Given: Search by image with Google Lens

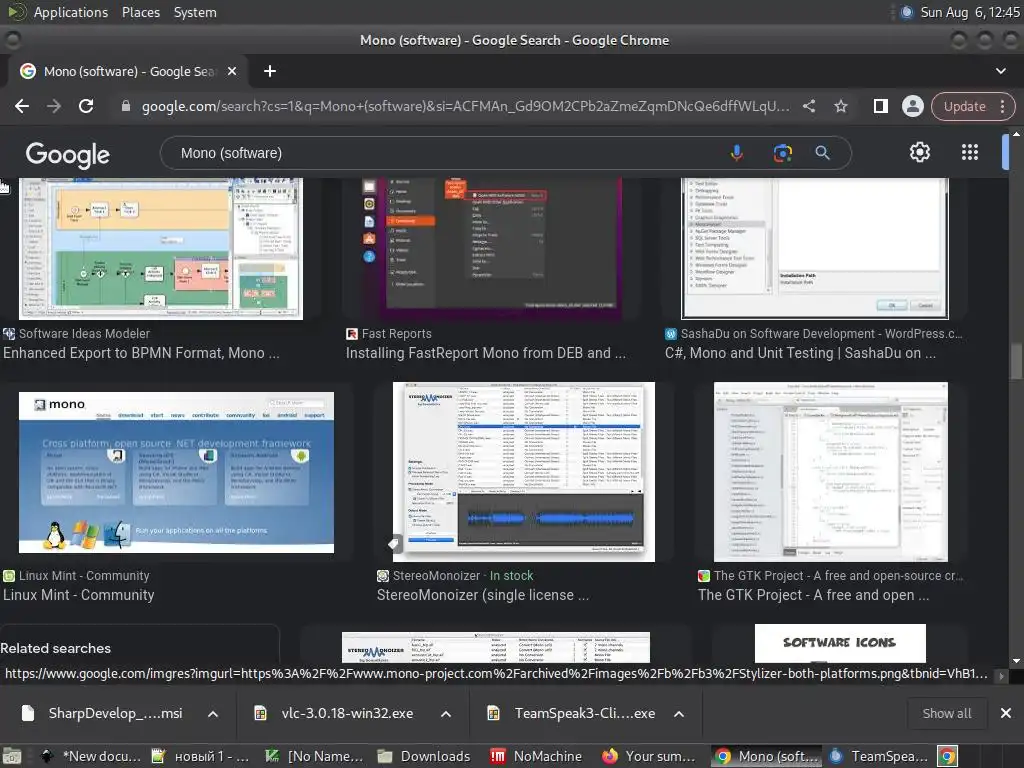Looking at the screenshot, I should pos(782,153).
